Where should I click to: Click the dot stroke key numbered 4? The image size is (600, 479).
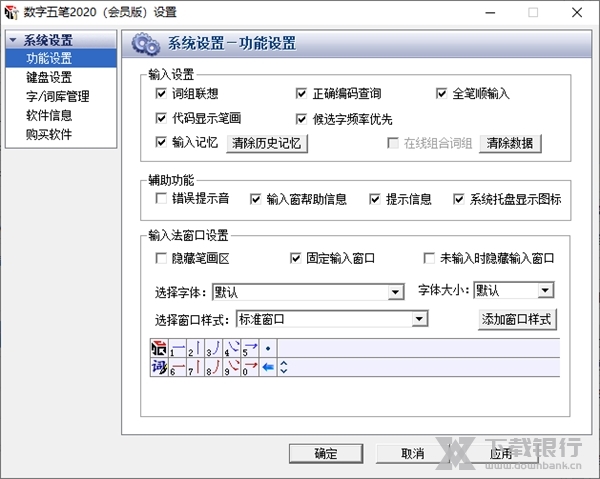coord(232,348)
